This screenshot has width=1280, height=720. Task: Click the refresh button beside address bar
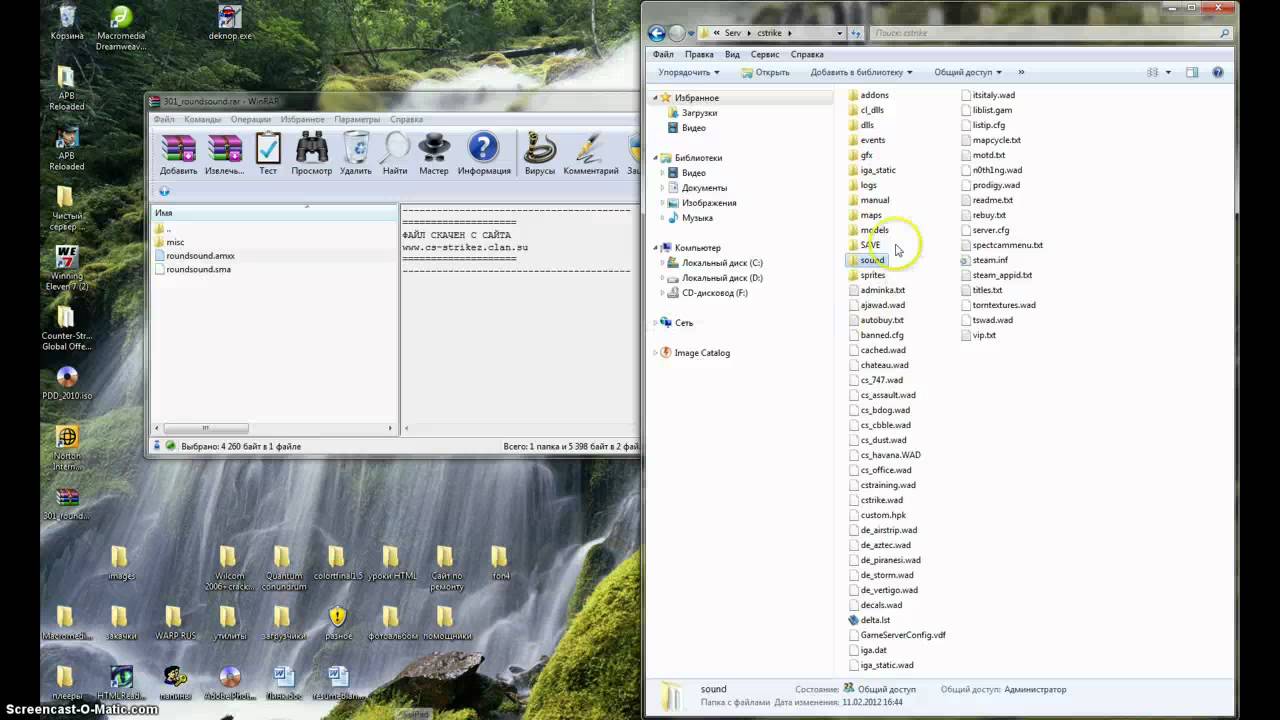coord(856,33)
